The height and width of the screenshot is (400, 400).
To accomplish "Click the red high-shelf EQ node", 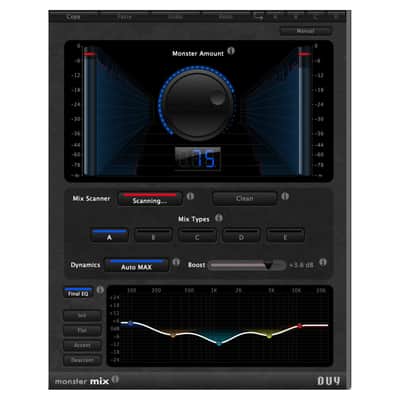I will click(299, 326).
